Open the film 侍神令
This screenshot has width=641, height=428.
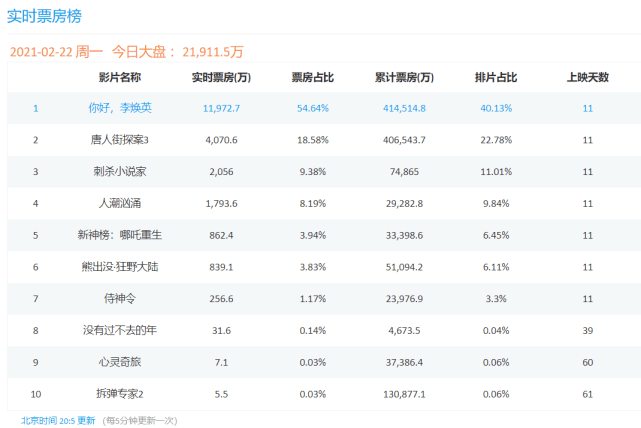(x=120, y=298)
